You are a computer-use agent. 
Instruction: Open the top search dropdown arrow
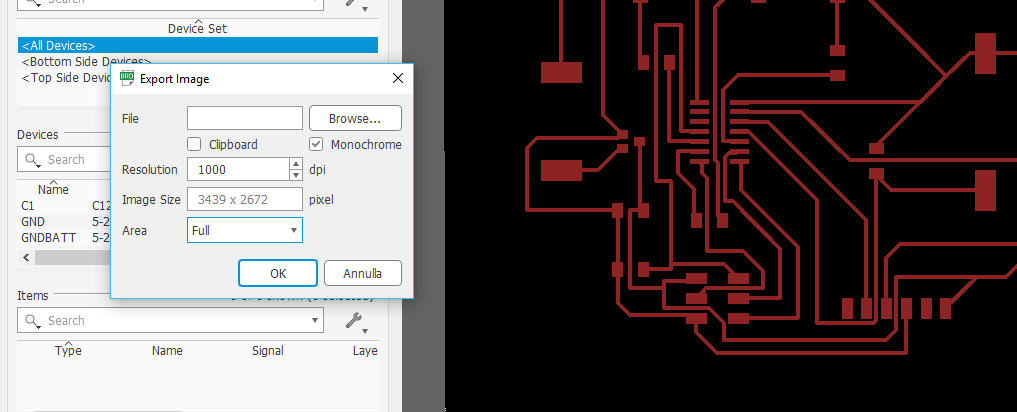tap(315, 2)
